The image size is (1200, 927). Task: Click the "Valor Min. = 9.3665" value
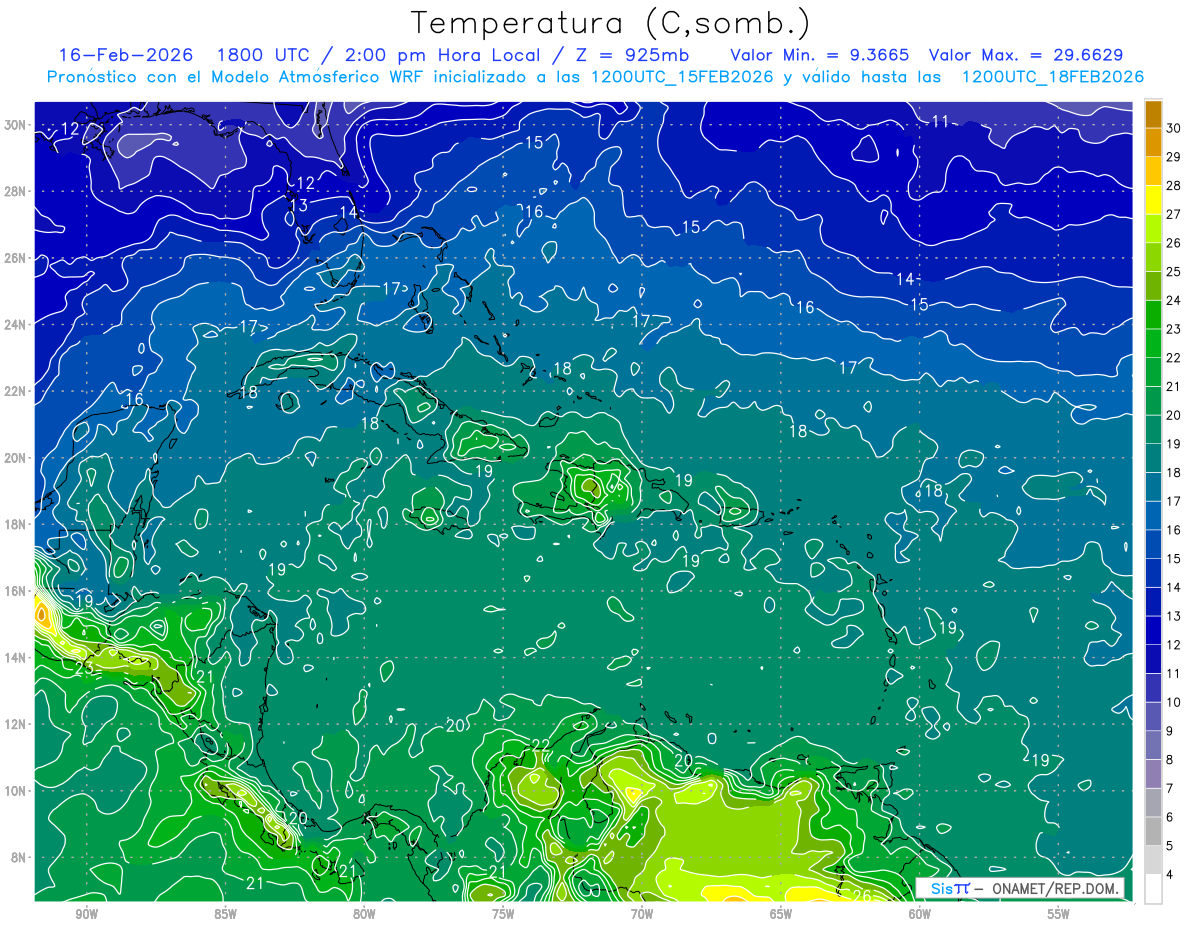click(x=819, y=55)
